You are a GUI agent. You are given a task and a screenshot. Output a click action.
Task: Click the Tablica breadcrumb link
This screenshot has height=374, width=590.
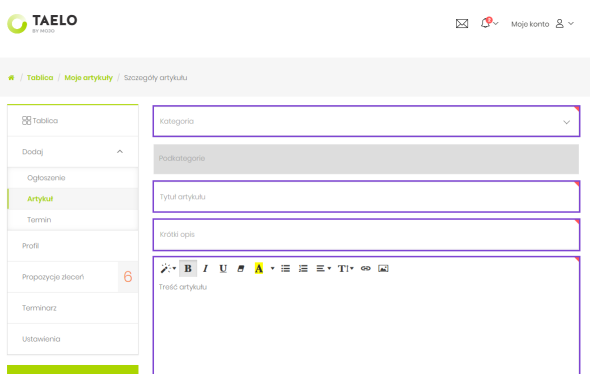coord(40,78)
